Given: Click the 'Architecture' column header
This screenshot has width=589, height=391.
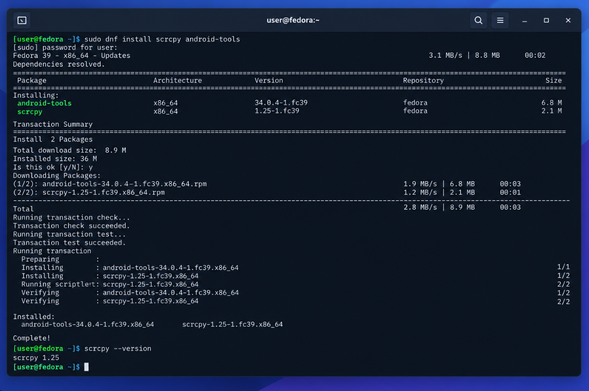Looking at the screenshot, I should (x=177, y=80).
